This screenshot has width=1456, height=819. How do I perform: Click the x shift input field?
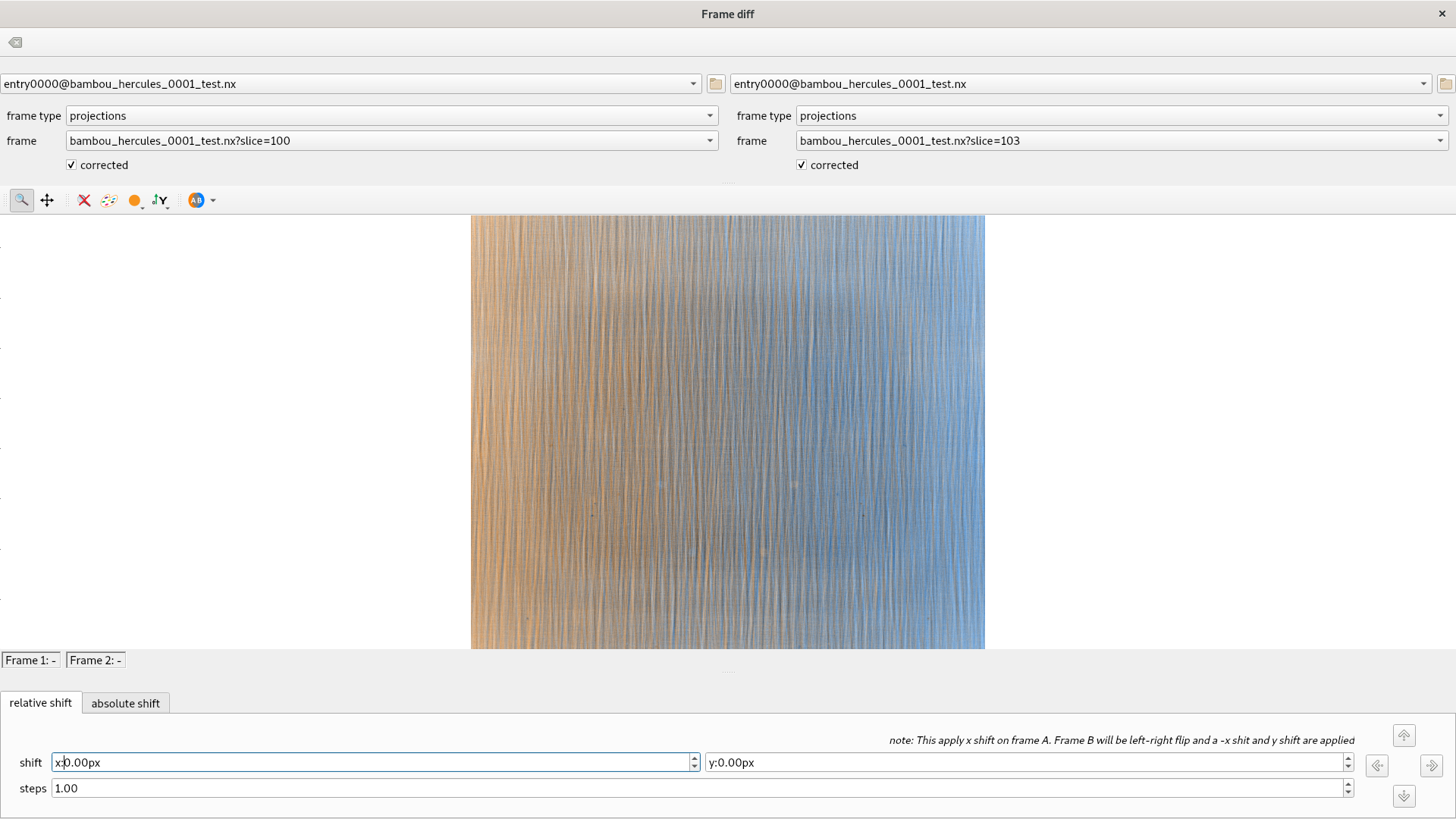375,762
